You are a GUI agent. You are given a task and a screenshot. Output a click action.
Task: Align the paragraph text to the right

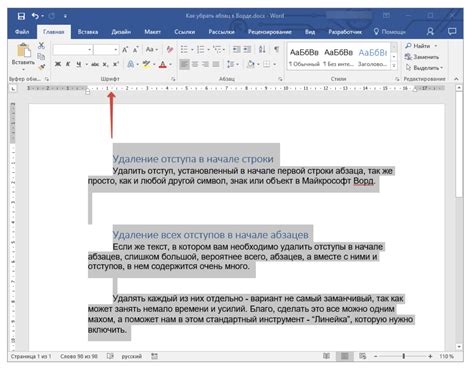205,64
